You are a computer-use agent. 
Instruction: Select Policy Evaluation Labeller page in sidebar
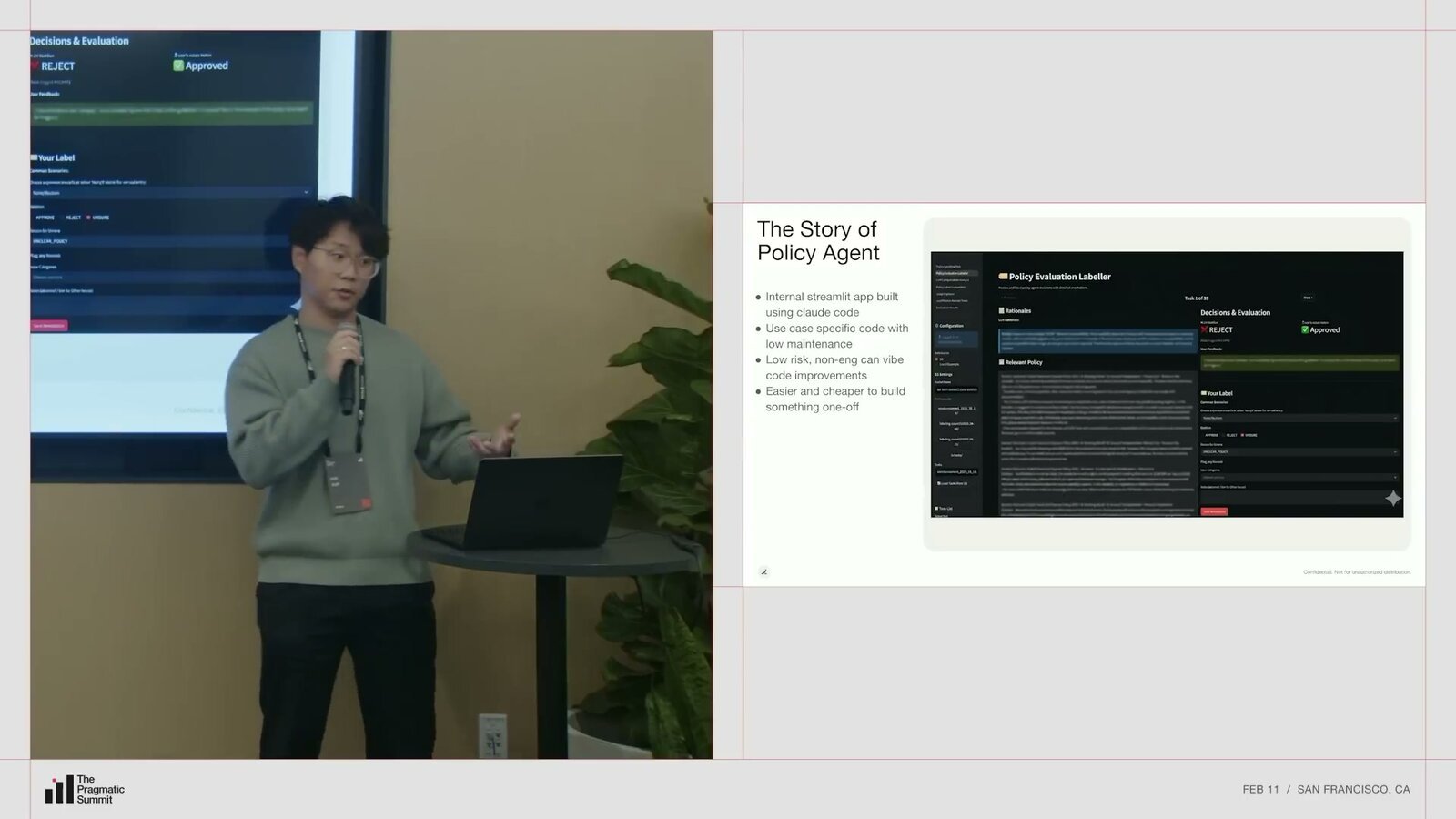pyautogui.click(x=956, y=273)
